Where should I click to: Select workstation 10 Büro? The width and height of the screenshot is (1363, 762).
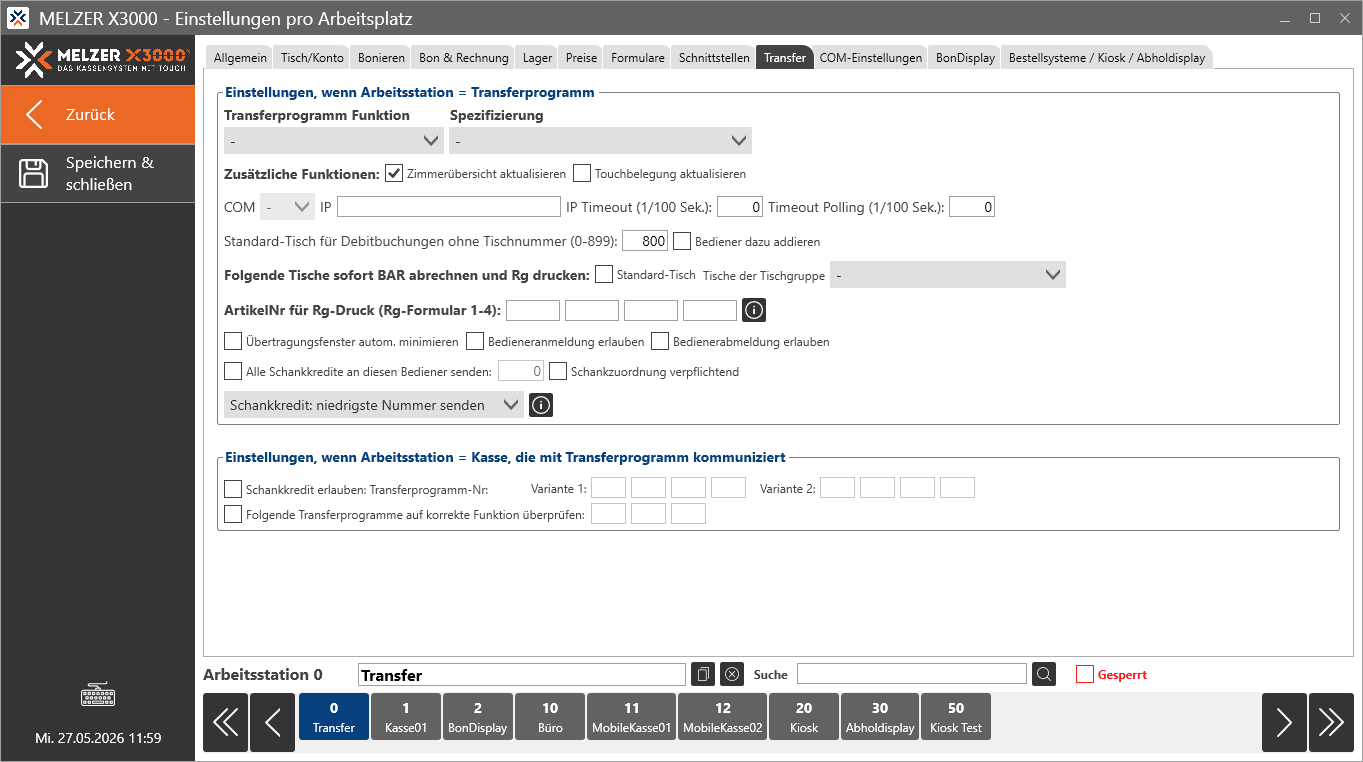550,717
